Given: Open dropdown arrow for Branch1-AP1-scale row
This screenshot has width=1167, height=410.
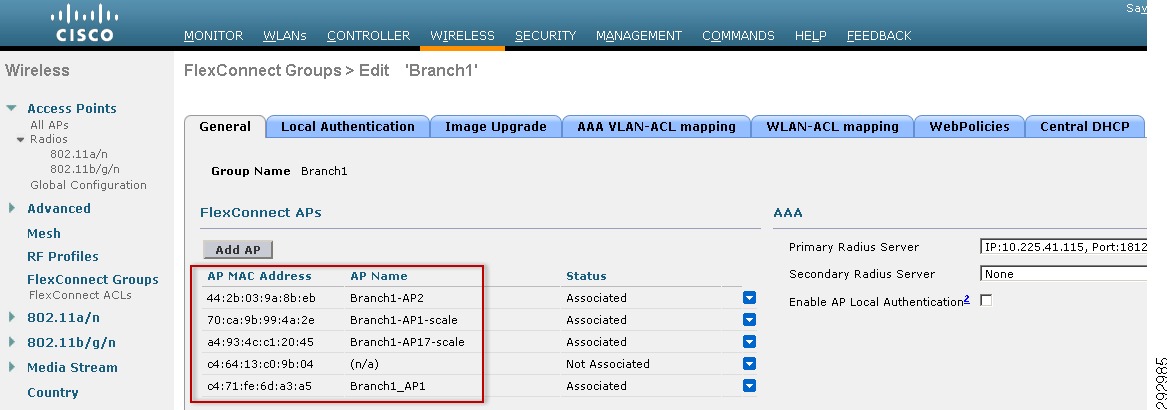Looking at the screenshot, I should 749,320.
